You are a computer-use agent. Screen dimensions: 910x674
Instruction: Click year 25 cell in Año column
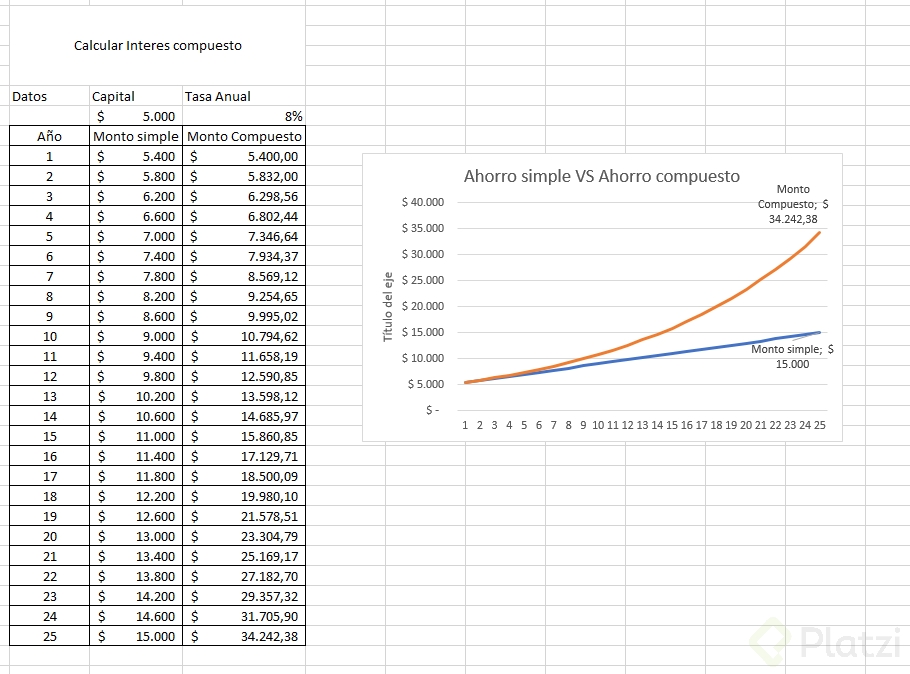coord(49,636)
